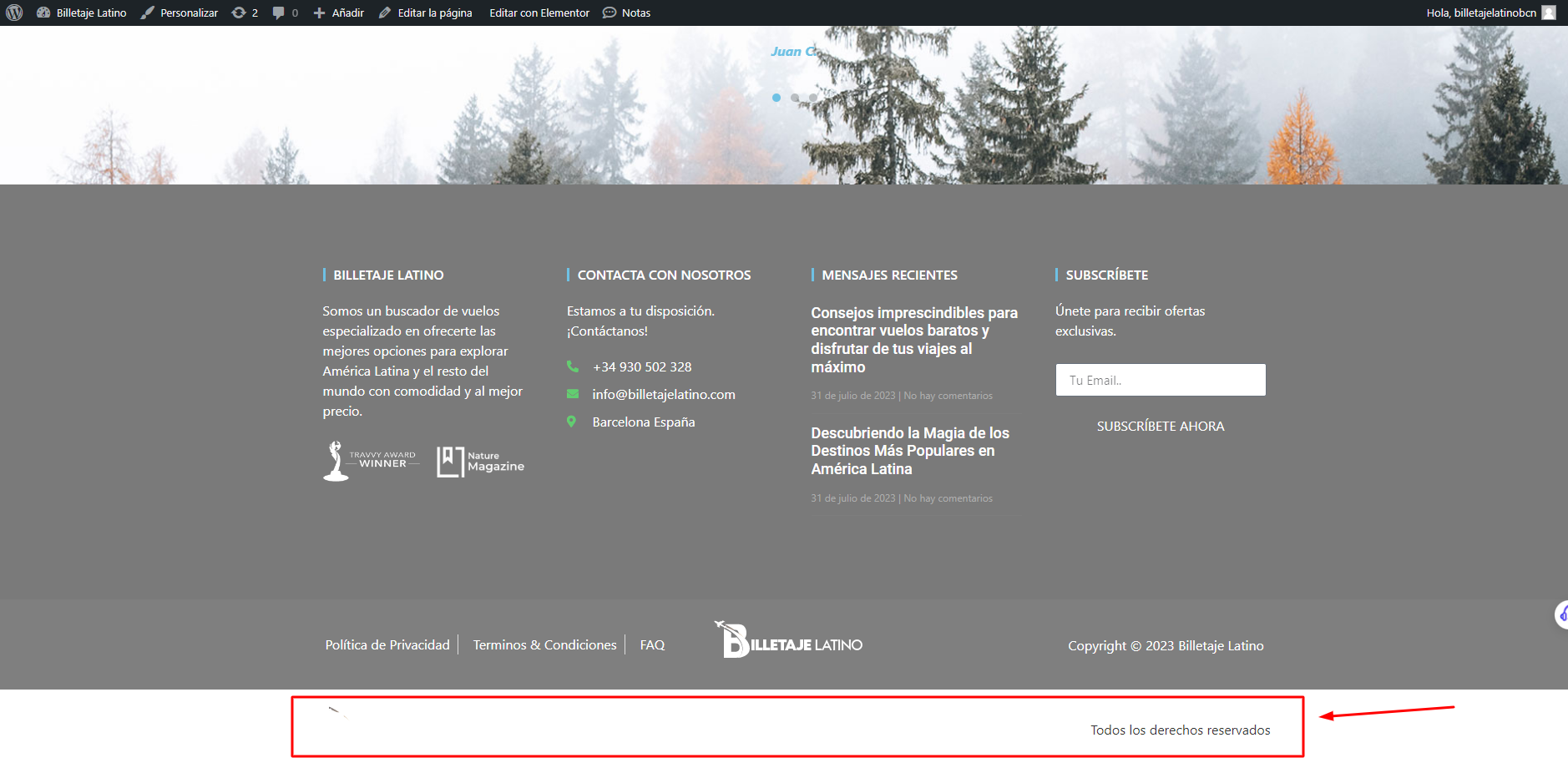Viewport: 1568px width, 768px height.
Task: Focus the Tu Email input field
Action: click(x=1161, y=380)
